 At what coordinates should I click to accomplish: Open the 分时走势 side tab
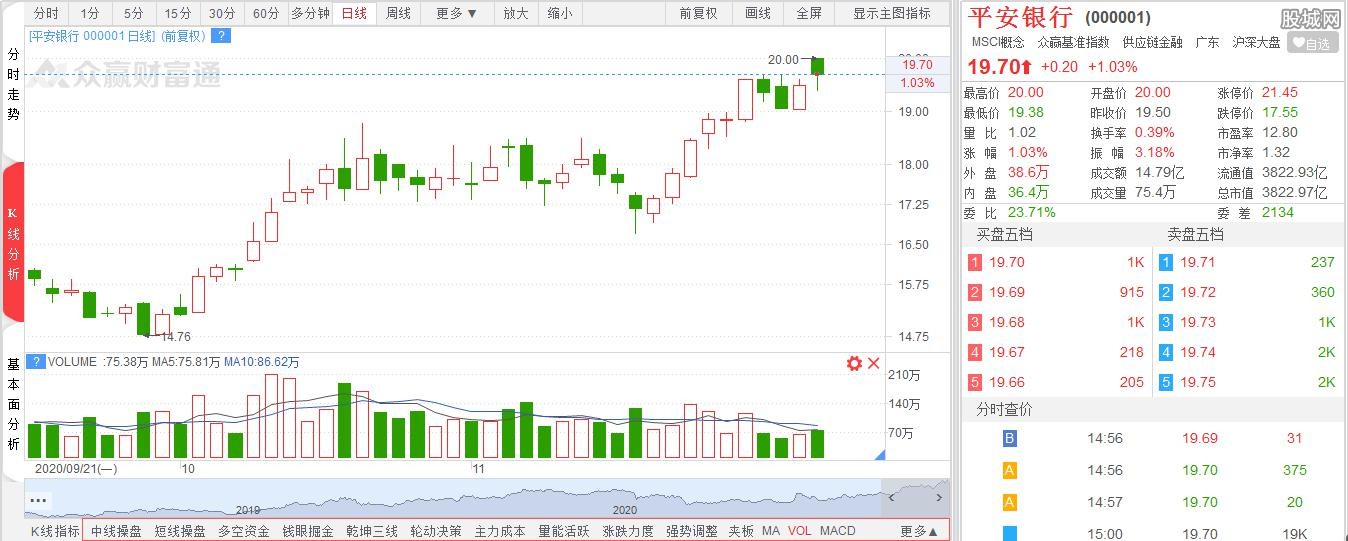[x=13, y=84]
